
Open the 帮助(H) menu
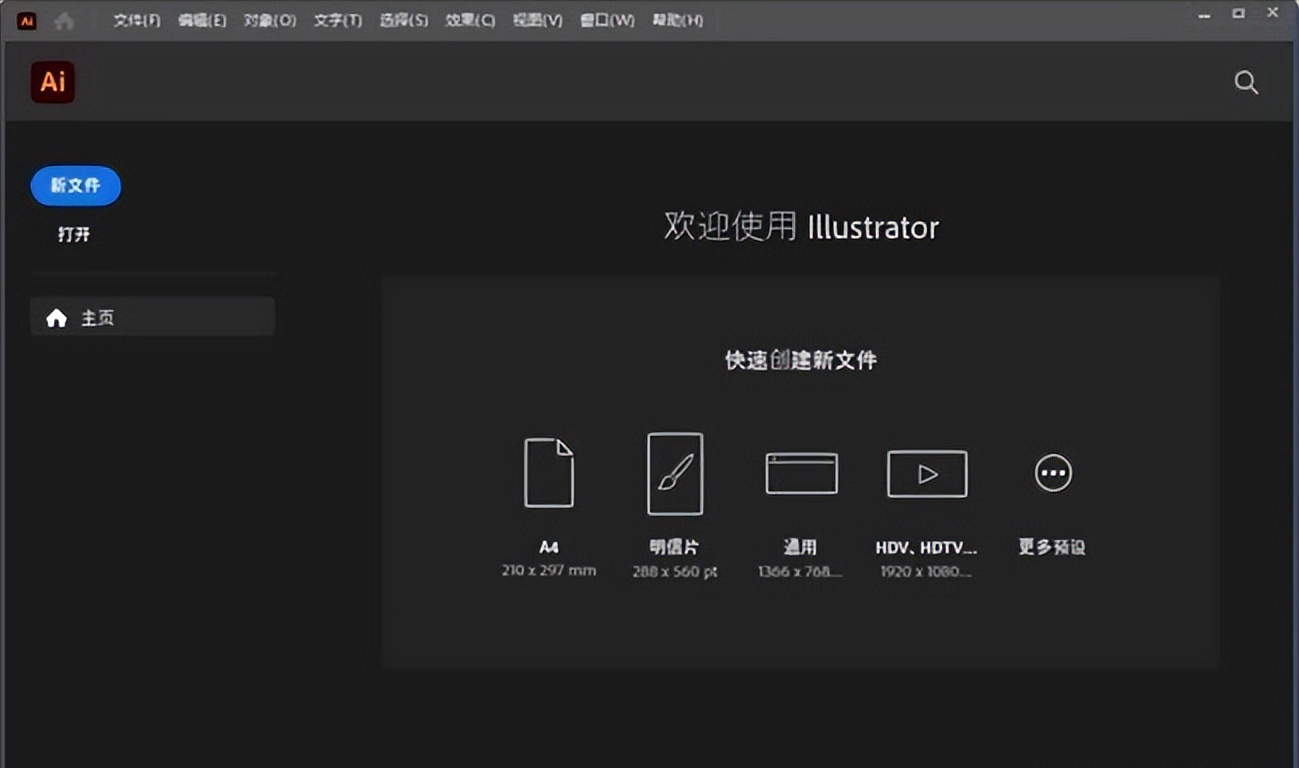tap(677, 20)
